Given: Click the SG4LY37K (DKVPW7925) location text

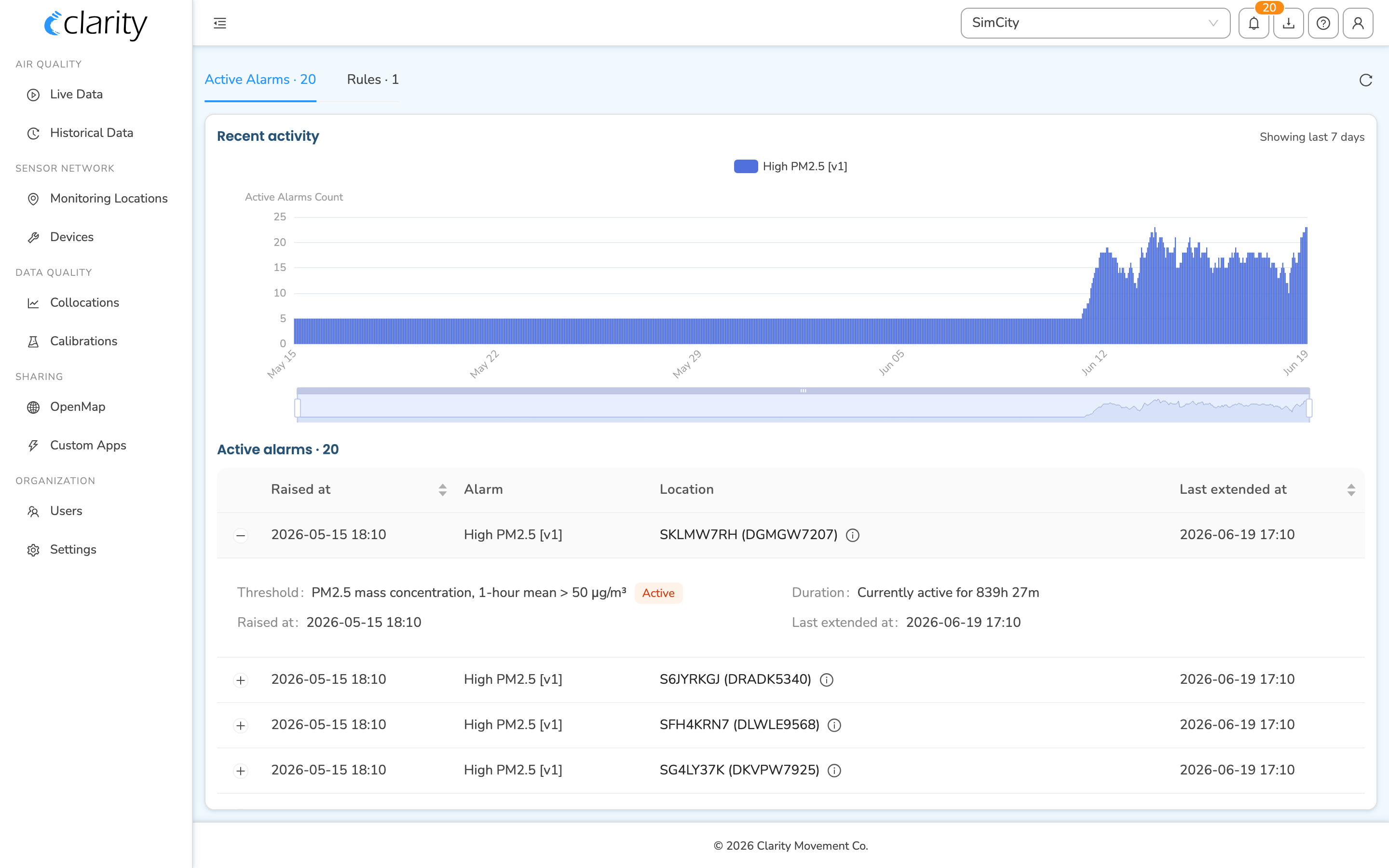Looking at the screenshot, I should [739, 770].
